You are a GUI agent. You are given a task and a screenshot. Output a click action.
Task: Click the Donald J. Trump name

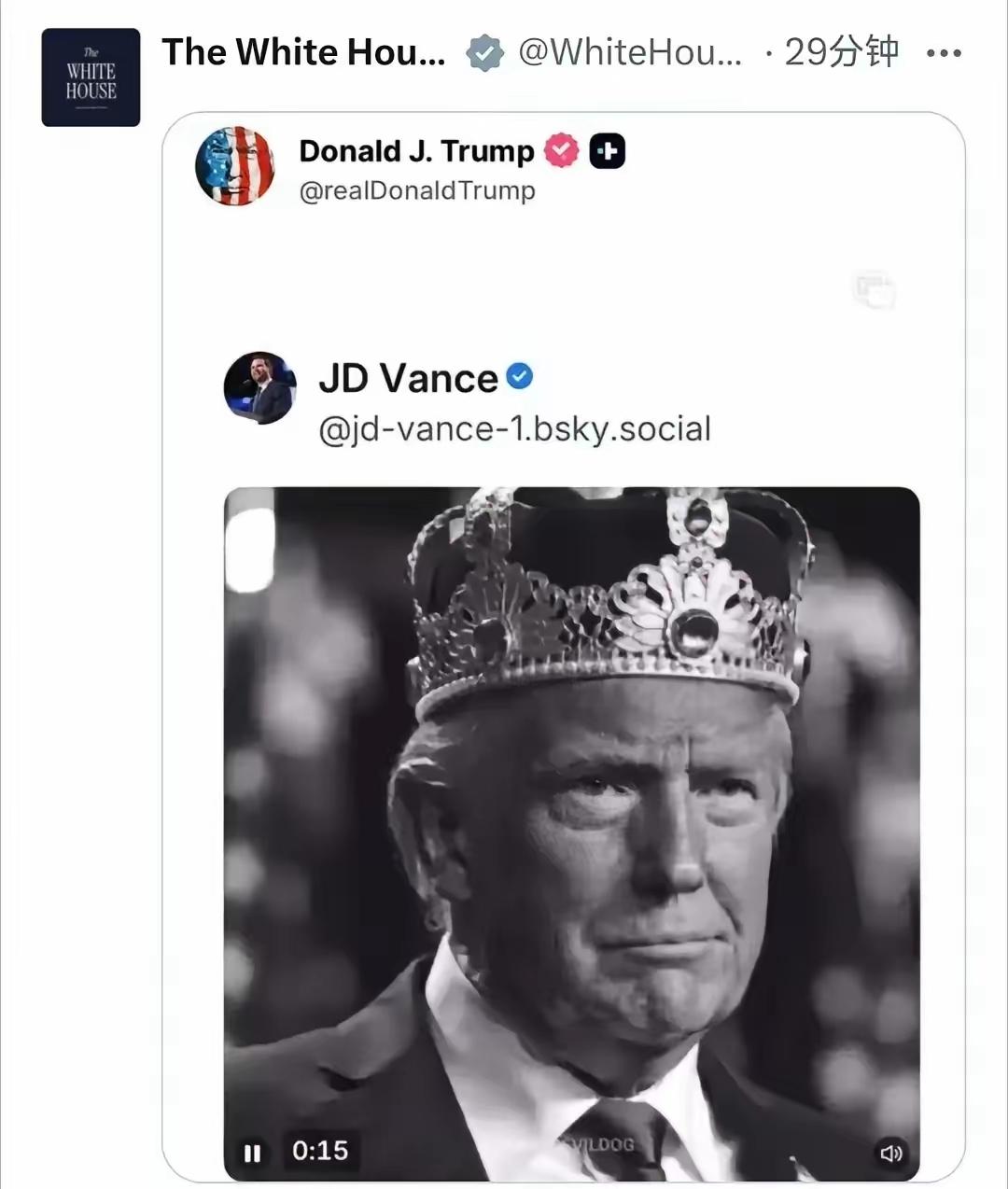416,150
